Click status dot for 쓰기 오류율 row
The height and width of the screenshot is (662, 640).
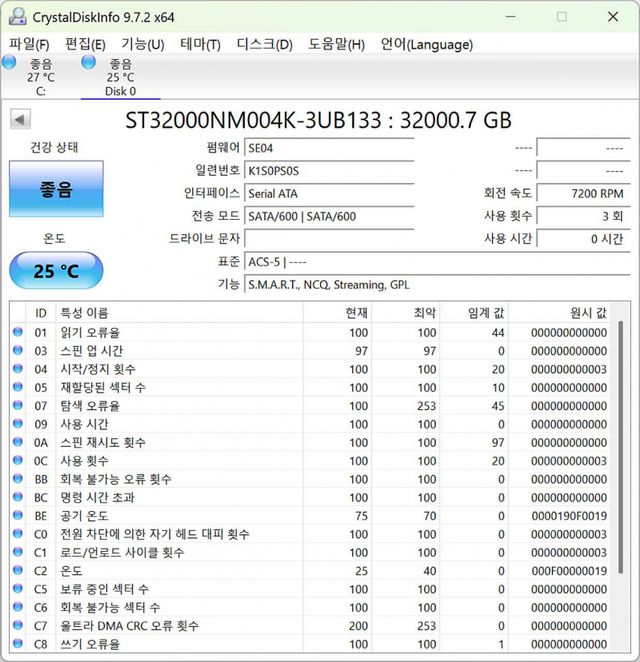17,644
